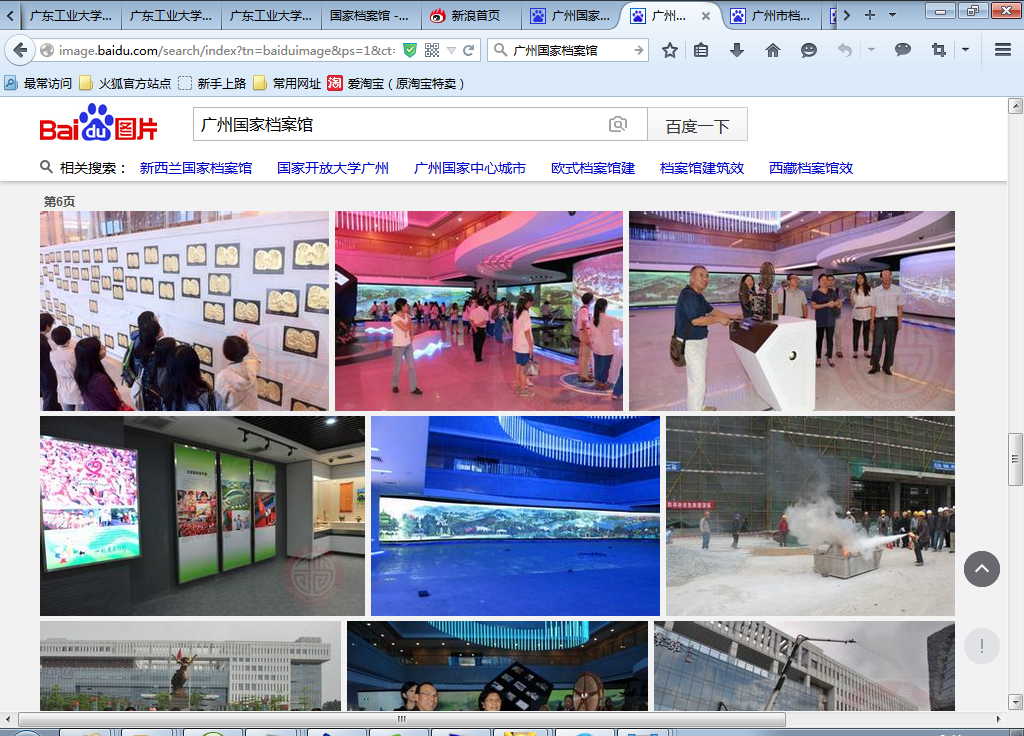This screenshot has width=1024, height=736.
Task: Expand the address bar history dropdown arrow
Action: pyautogui.click(x=451, y=50)
